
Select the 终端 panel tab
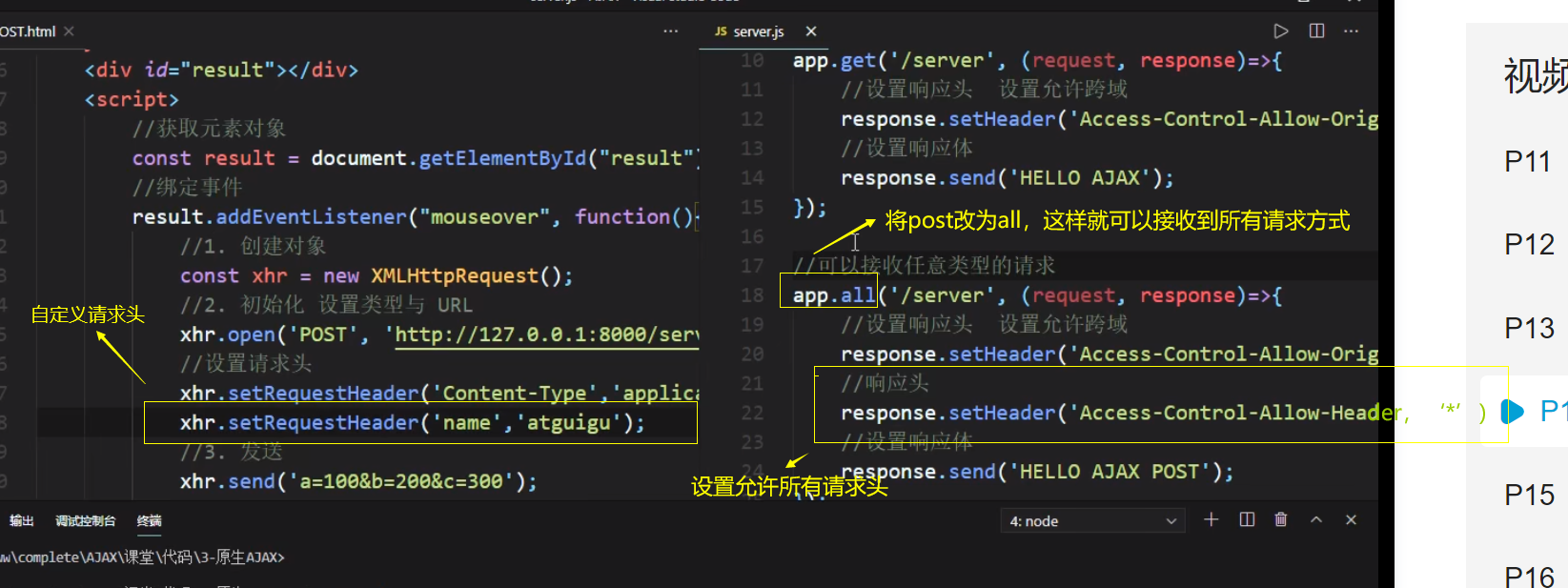[x=149, y=520]
